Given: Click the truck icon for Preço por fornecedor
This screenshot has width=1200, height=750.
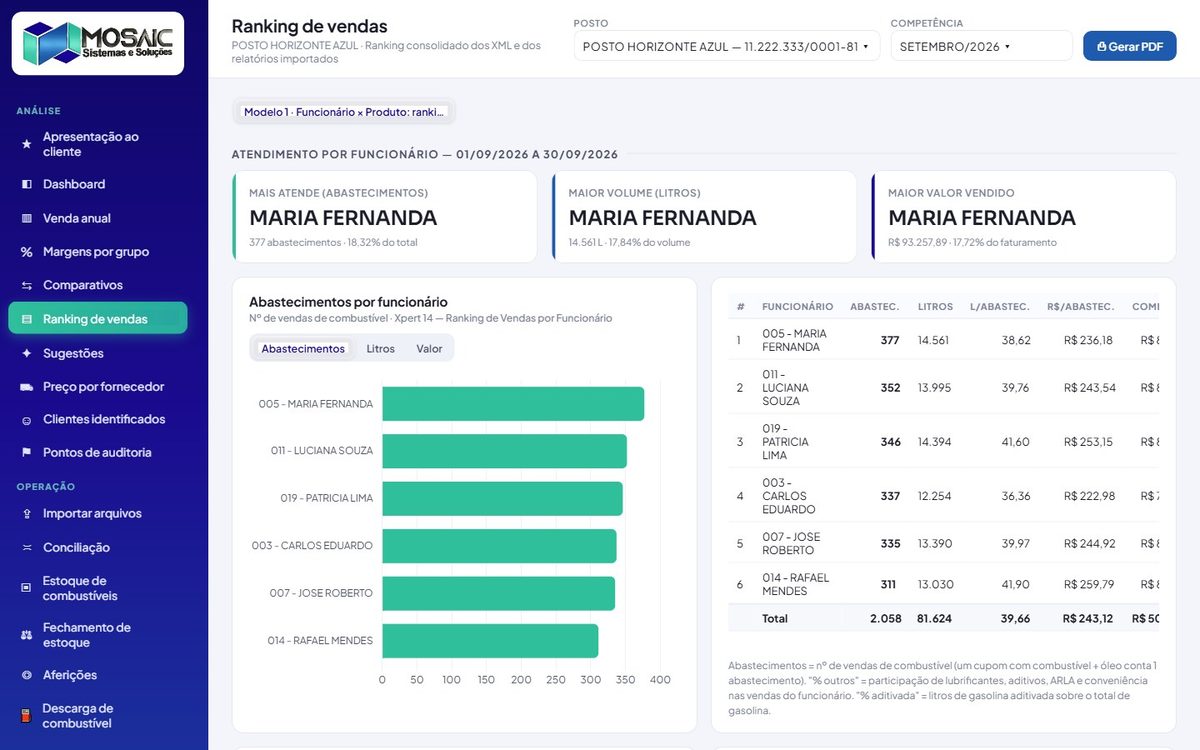Looking at the screenshot, I should tap(27, 386).
